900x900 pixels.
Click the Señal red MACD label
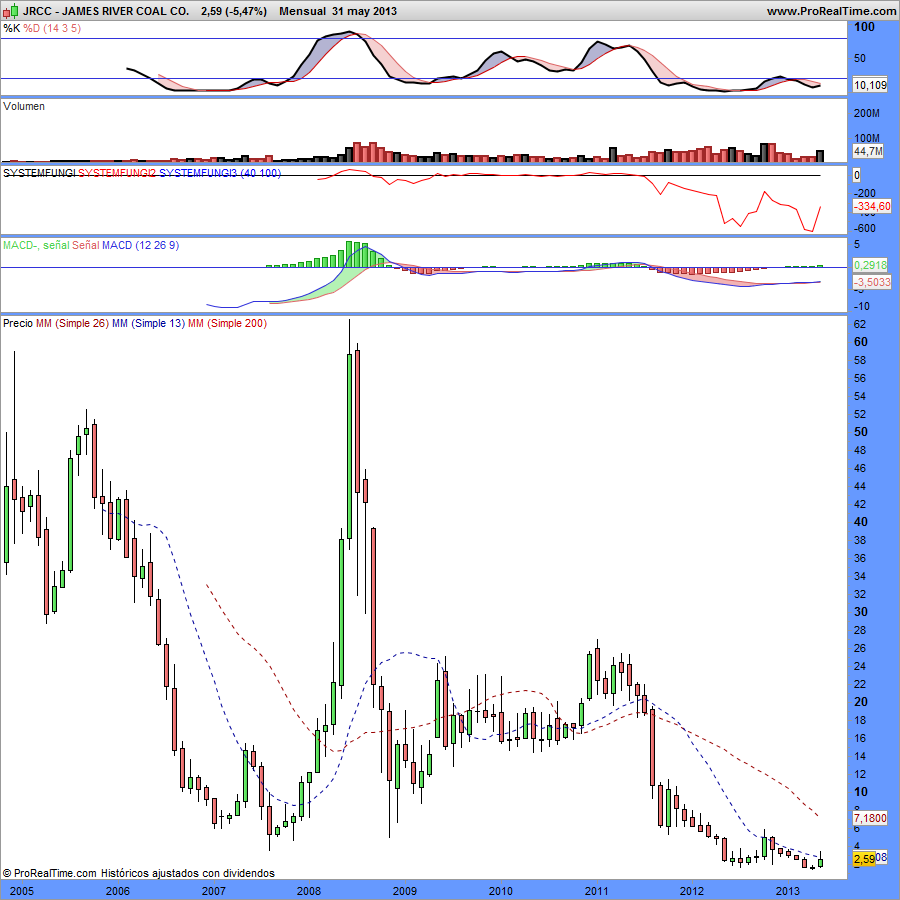coord(86,245)
